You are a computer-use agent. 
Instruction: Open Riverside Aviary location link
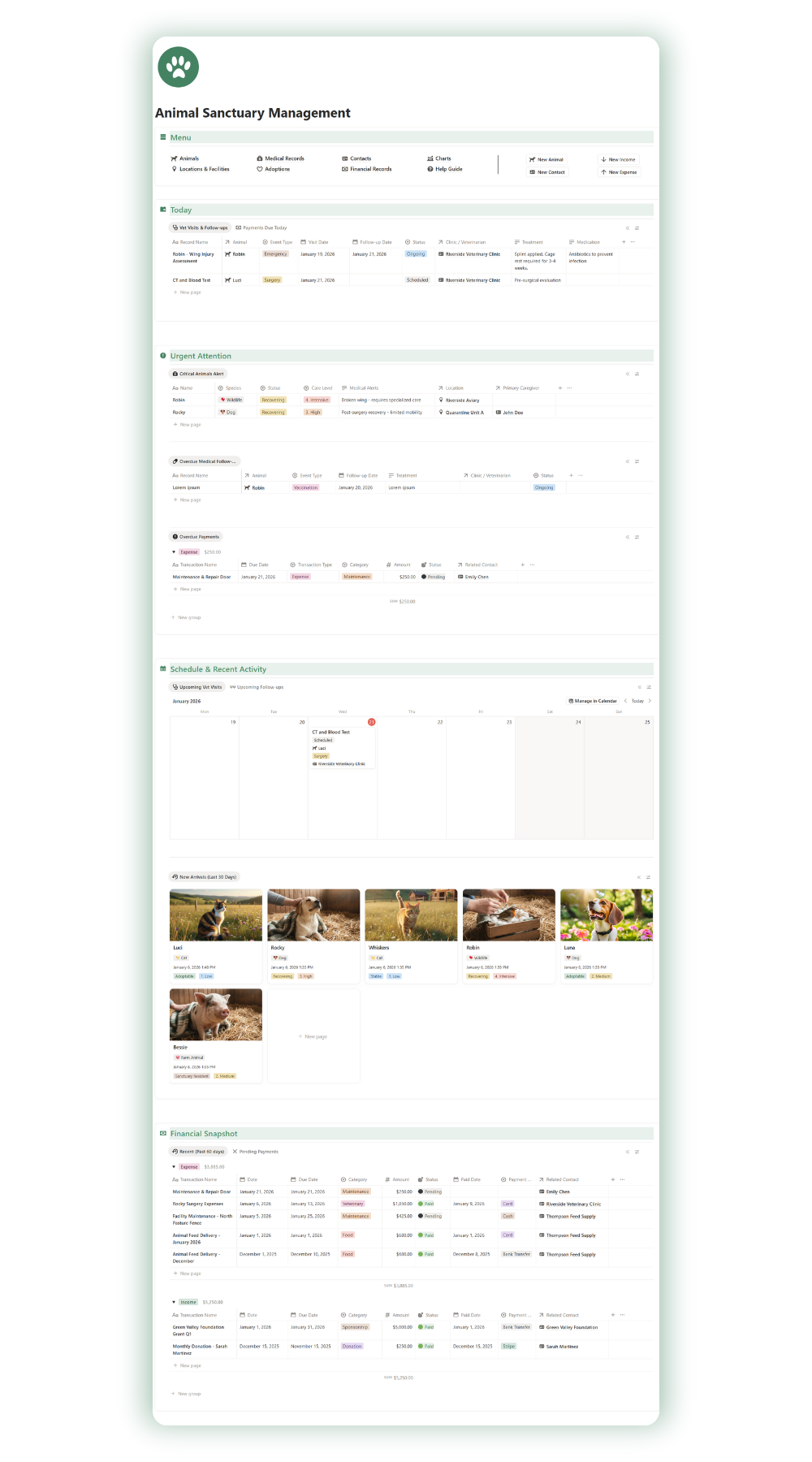(459, 400)
